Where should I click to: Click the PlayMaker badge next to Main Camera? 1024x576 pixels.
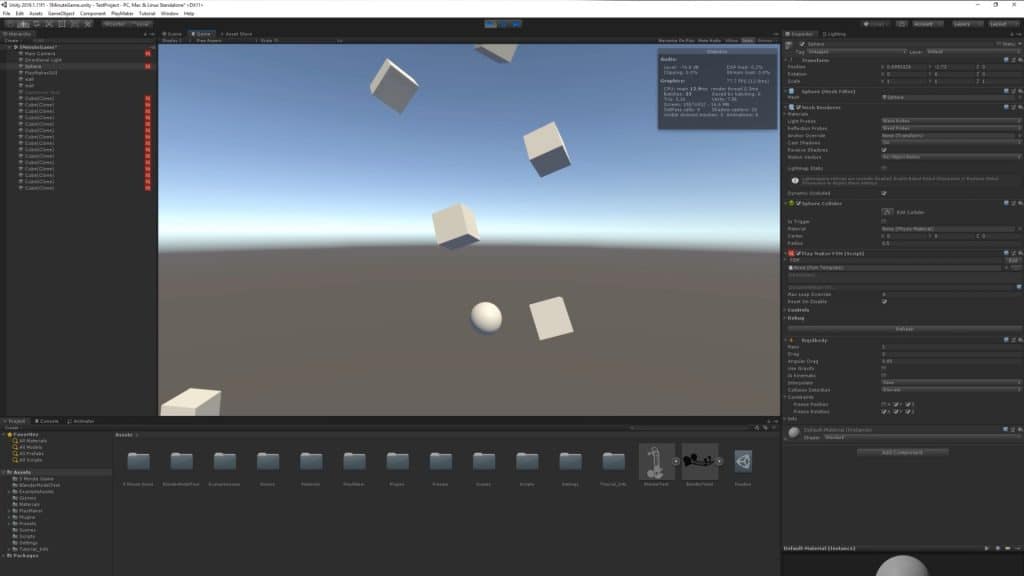148,54
